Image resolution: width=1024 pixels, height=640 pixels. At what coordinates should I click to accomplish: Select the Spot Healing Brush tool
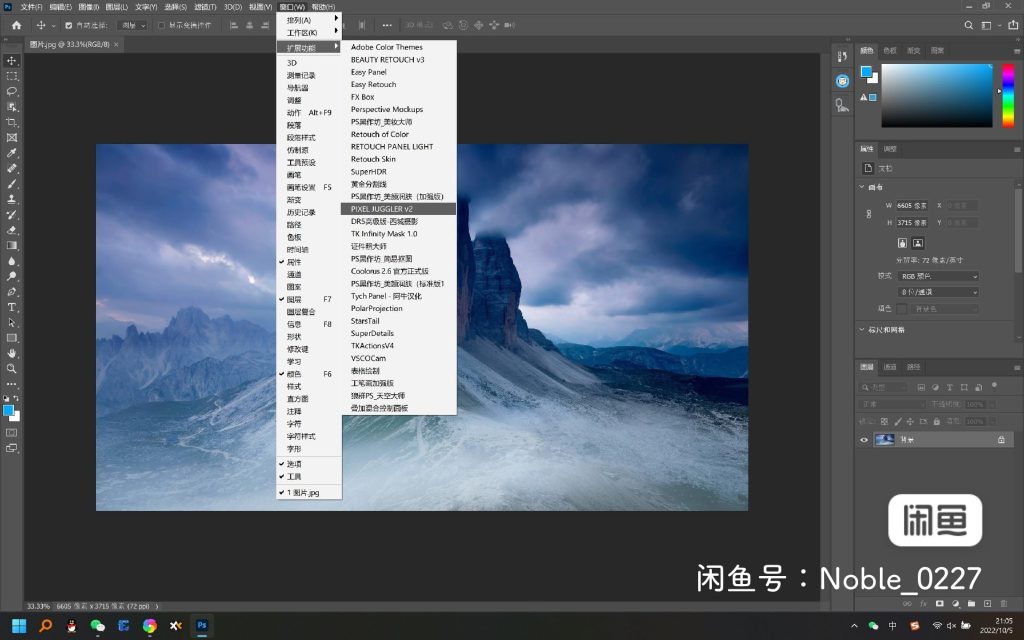(x=12, y=168)
